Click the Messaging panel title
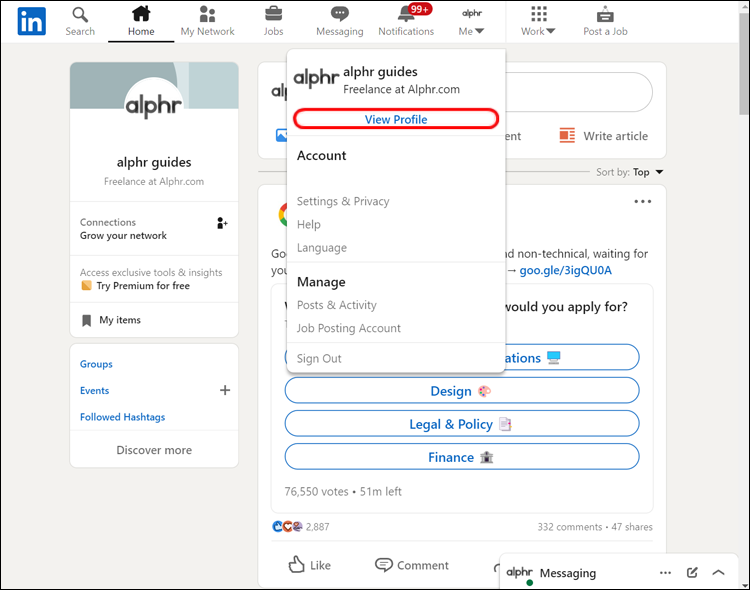This screenshot has width=750, height=590. pos(568,573)
